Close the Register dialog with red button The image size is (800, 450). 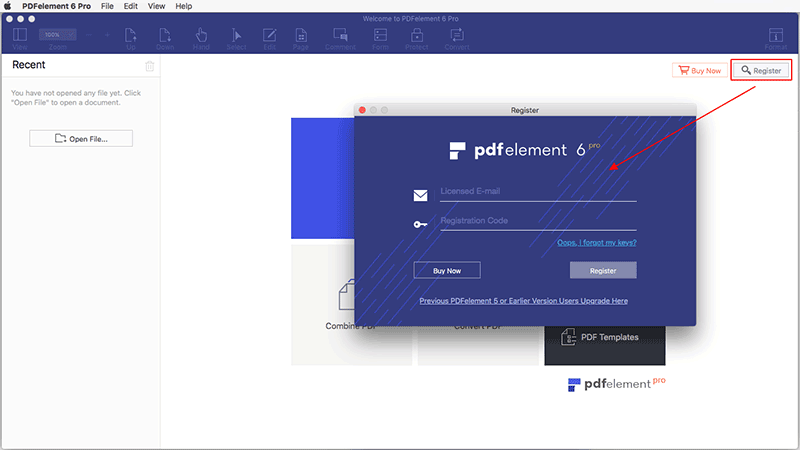362,110
